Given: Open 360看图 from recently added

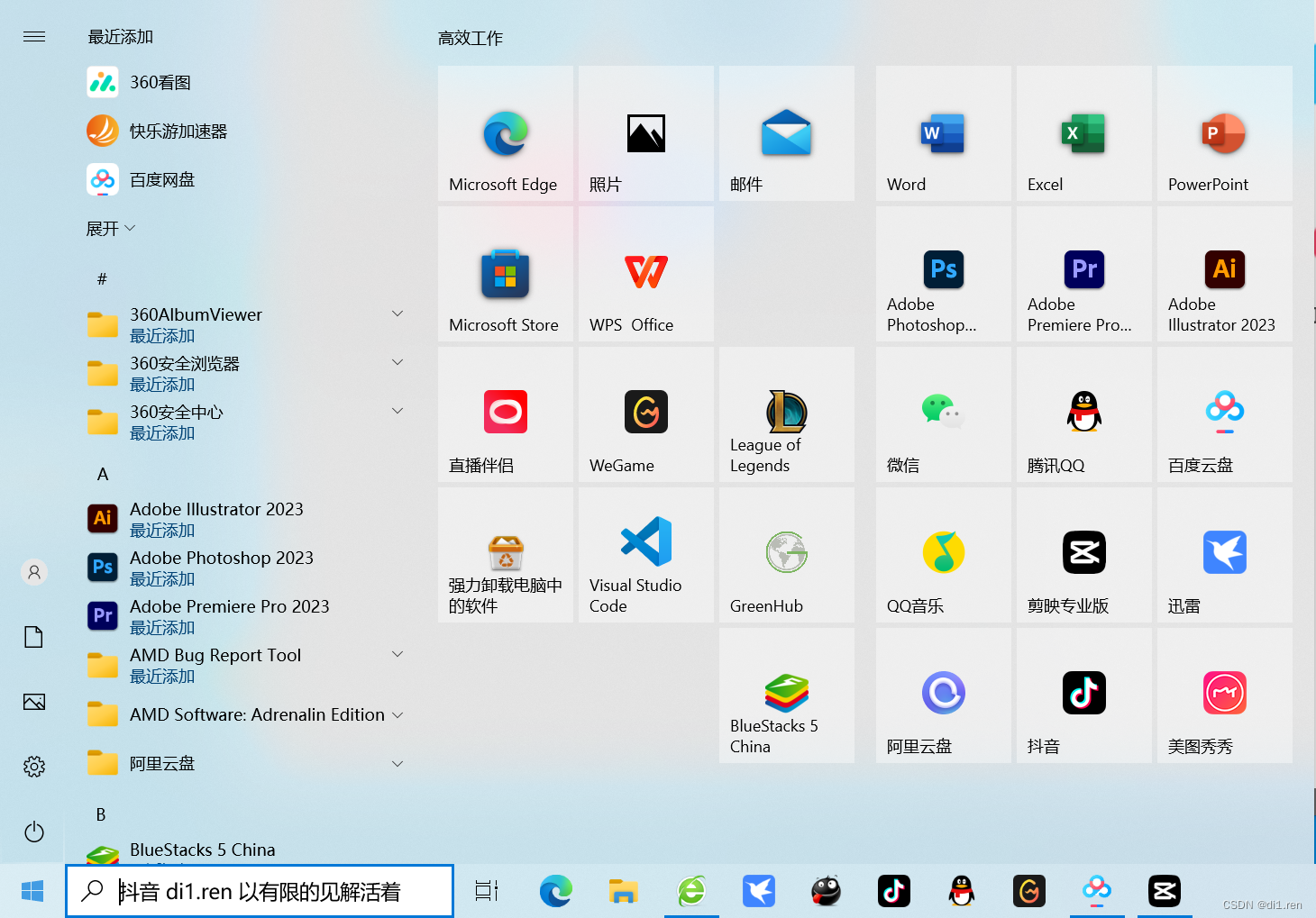Looking at the screenshot, I should point(245,82).
